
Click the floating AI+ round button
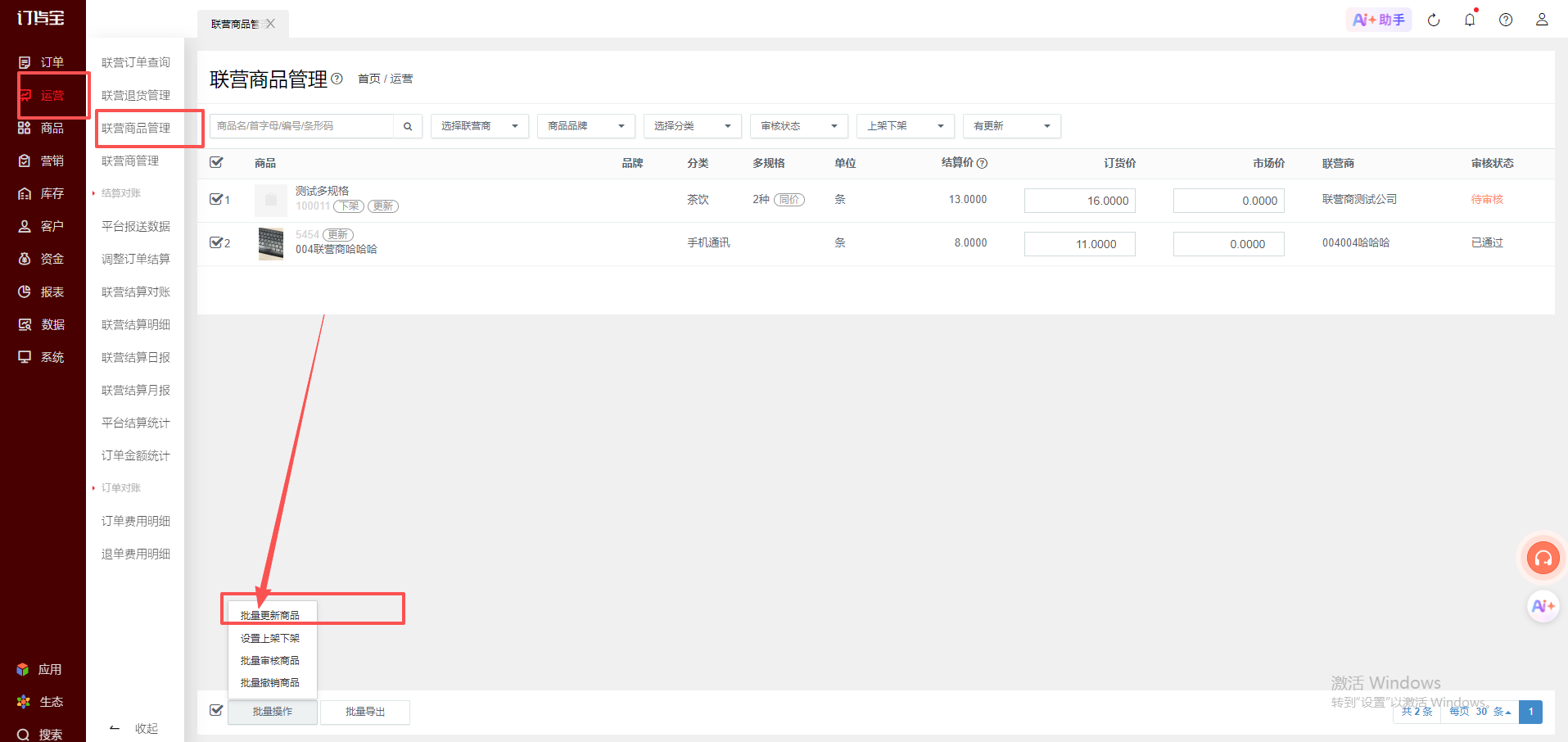click(x=1543, y=606)
